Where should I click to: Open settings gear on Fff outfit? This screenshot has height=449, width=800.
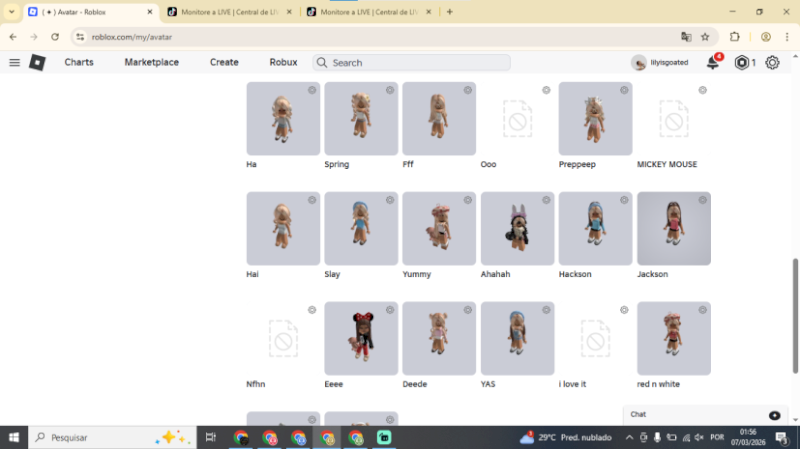pyautogui.click(x=467, y=90)
